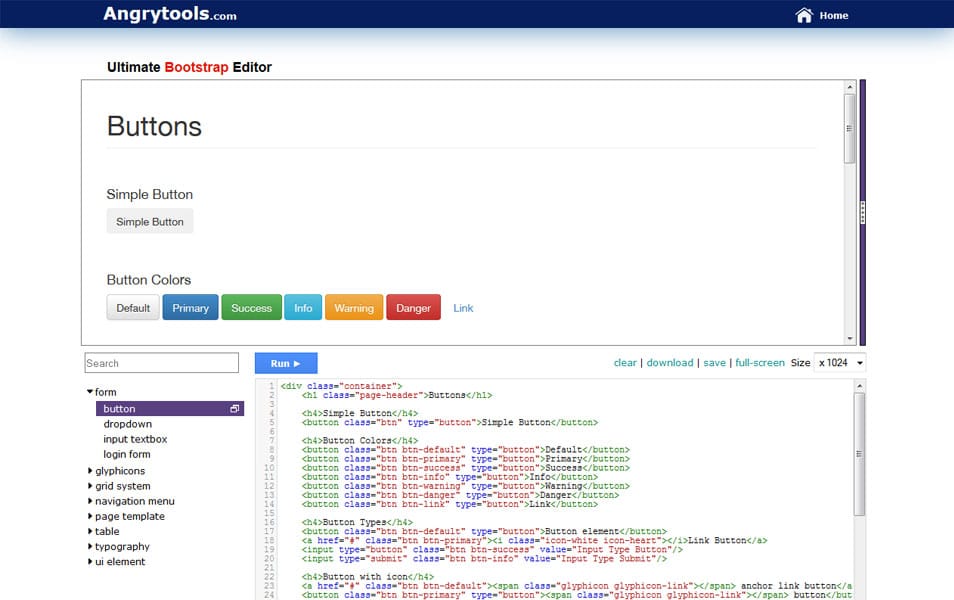Click the preview pane scrollbar thumb
This screenshot has width=954, height=600.
coord(849,128)
